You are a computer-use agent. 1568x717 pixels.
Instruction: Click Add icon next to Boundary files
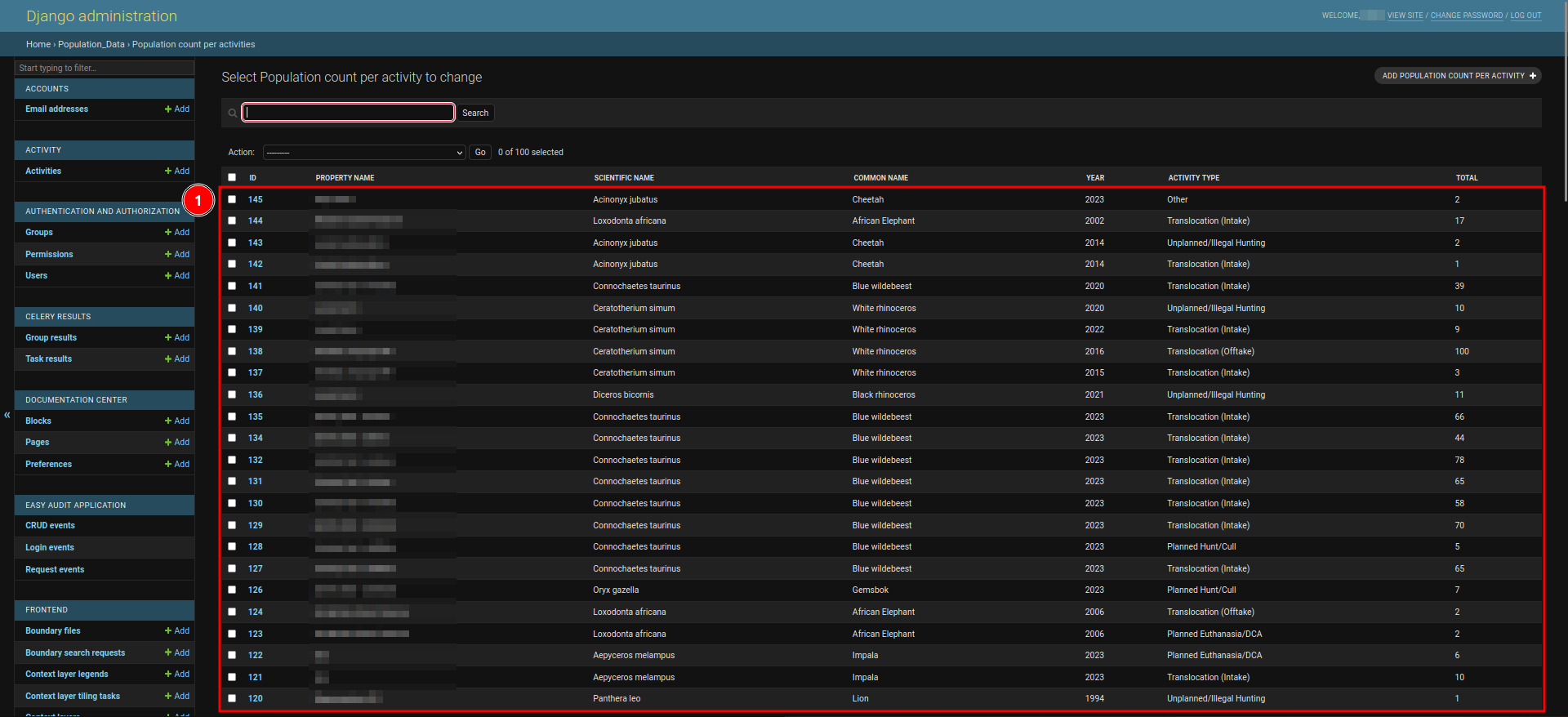pos(176,631)
